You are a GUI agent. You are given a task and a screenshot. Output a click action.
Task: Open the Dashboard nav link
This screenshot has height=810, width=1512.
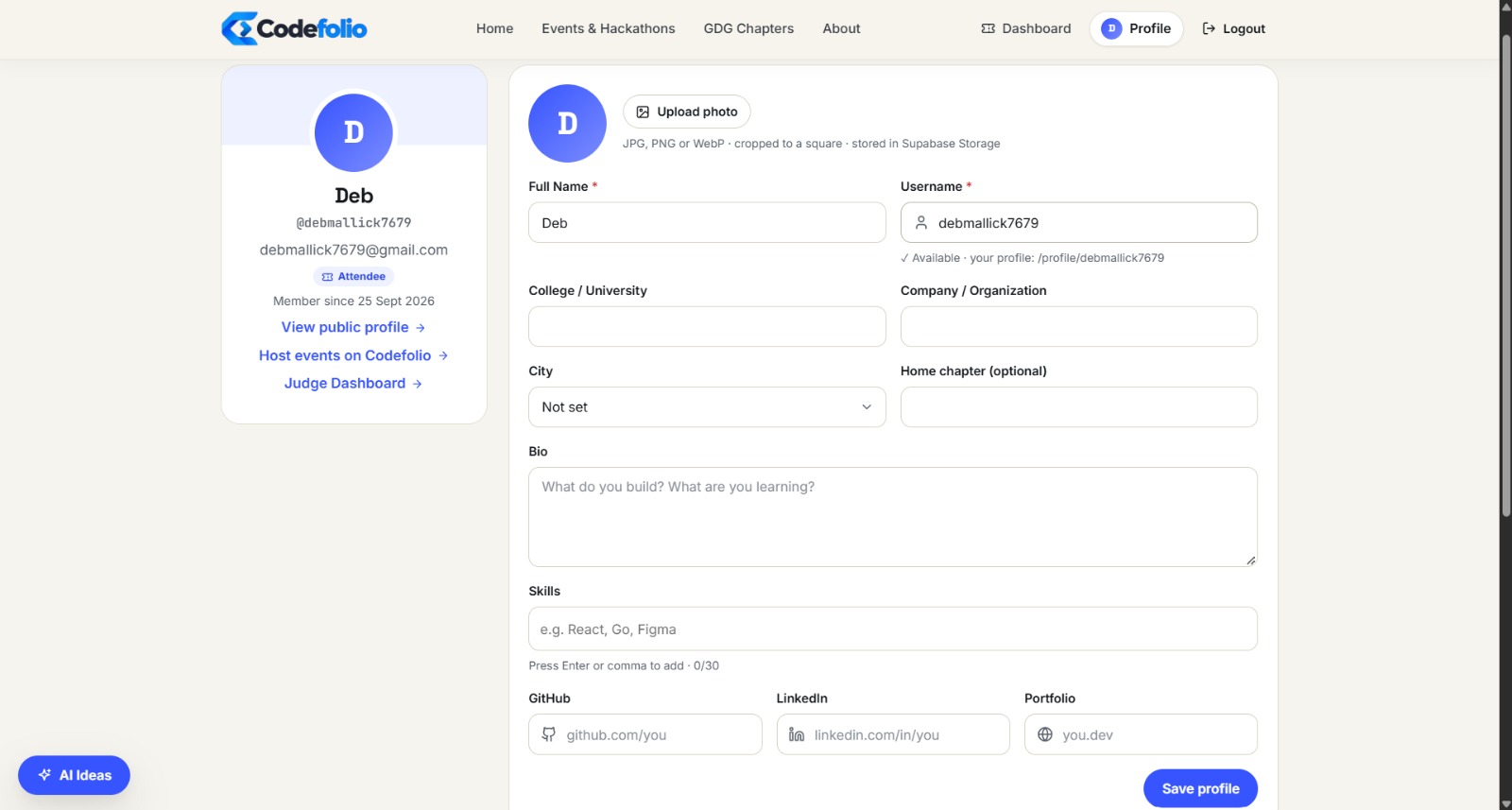pos(1026,28)
